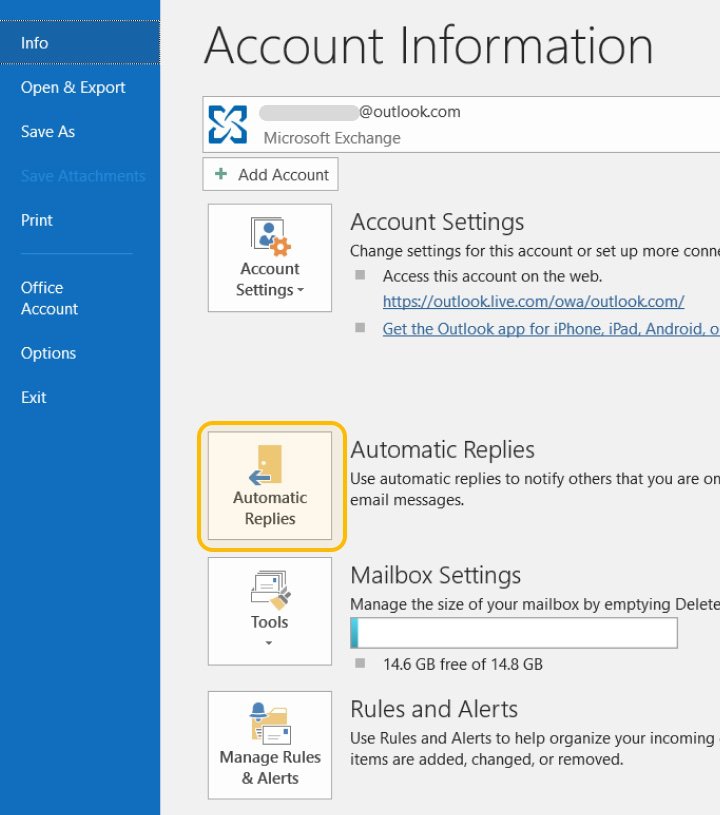Click the Account Settings section heading
The height and width of the screenshot is (815, 720).
tap(437, 222)
